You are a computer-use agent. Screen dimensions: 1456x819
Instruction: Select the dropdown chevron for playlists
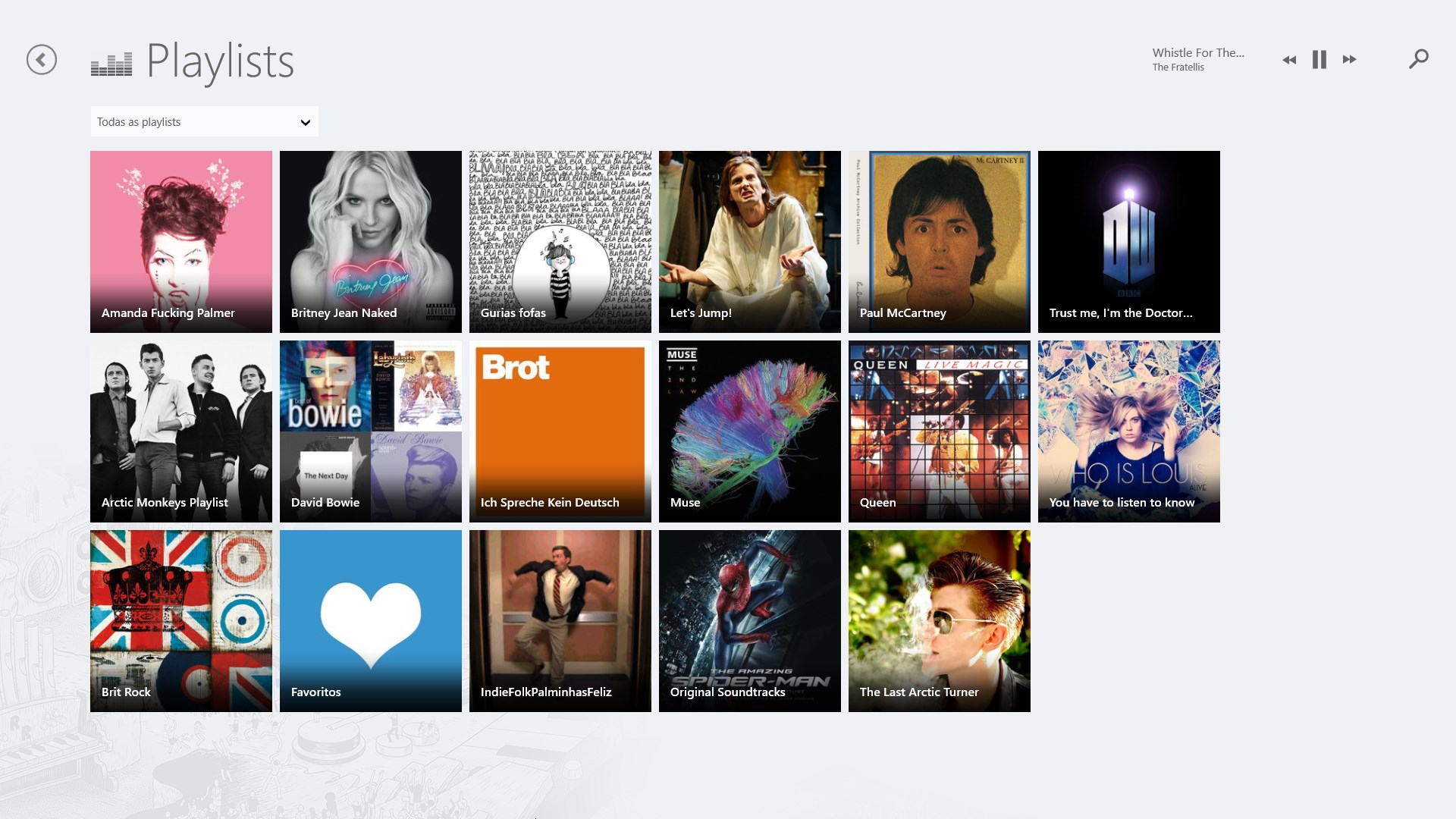click(x=305, y=122)
